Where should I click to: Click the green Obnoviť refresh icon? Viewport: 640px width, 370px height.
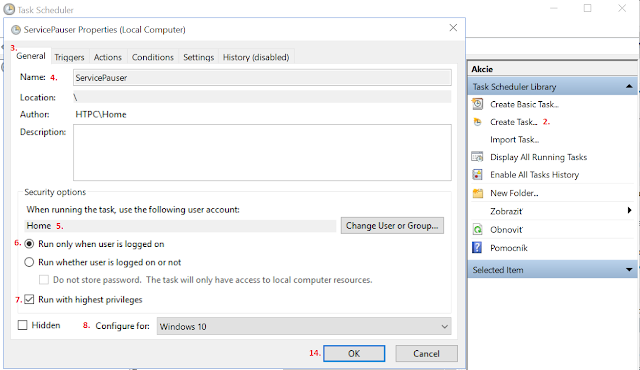coord(477,229)
